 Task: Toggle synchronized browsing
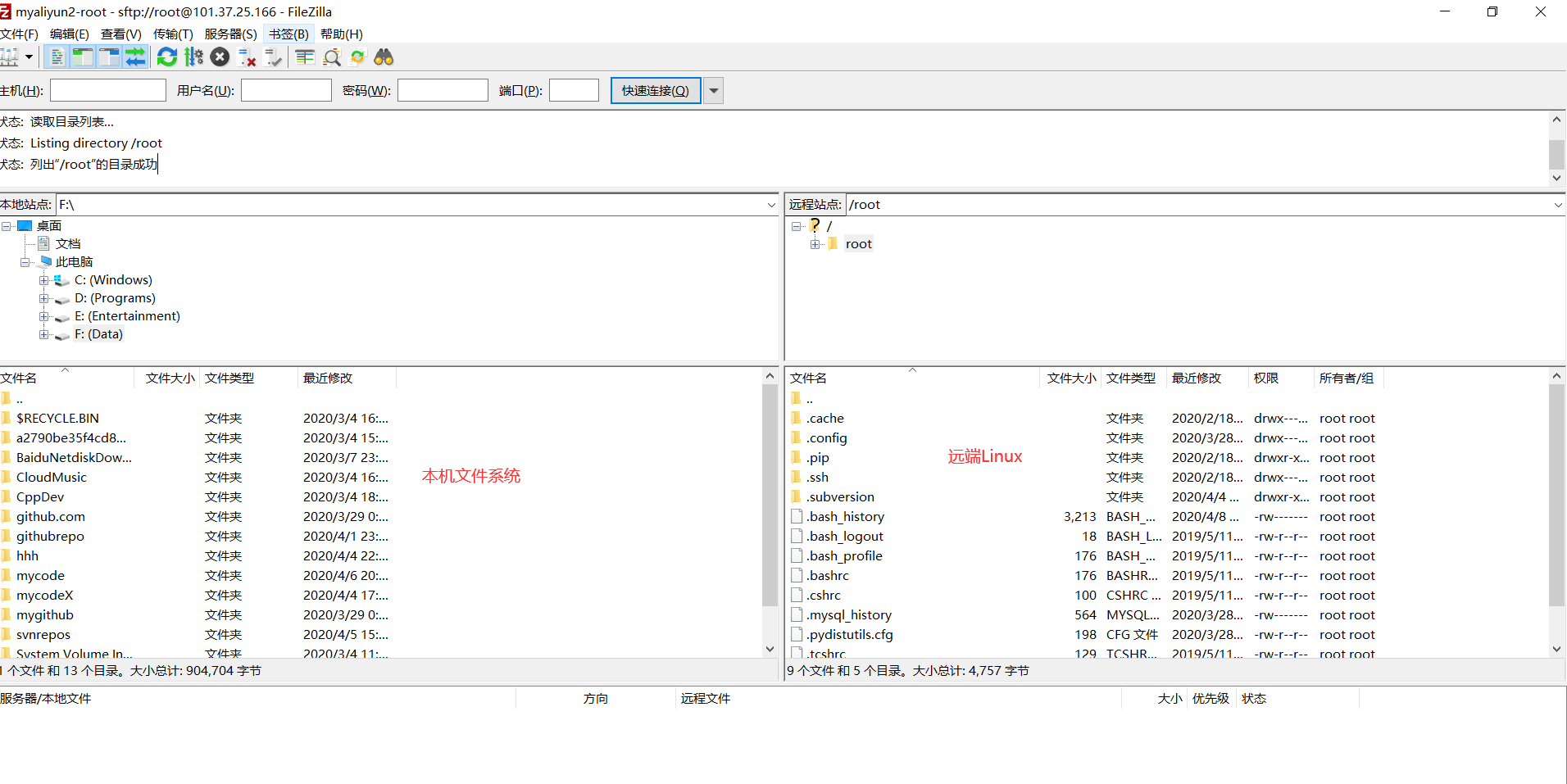(x=357, y=57)
